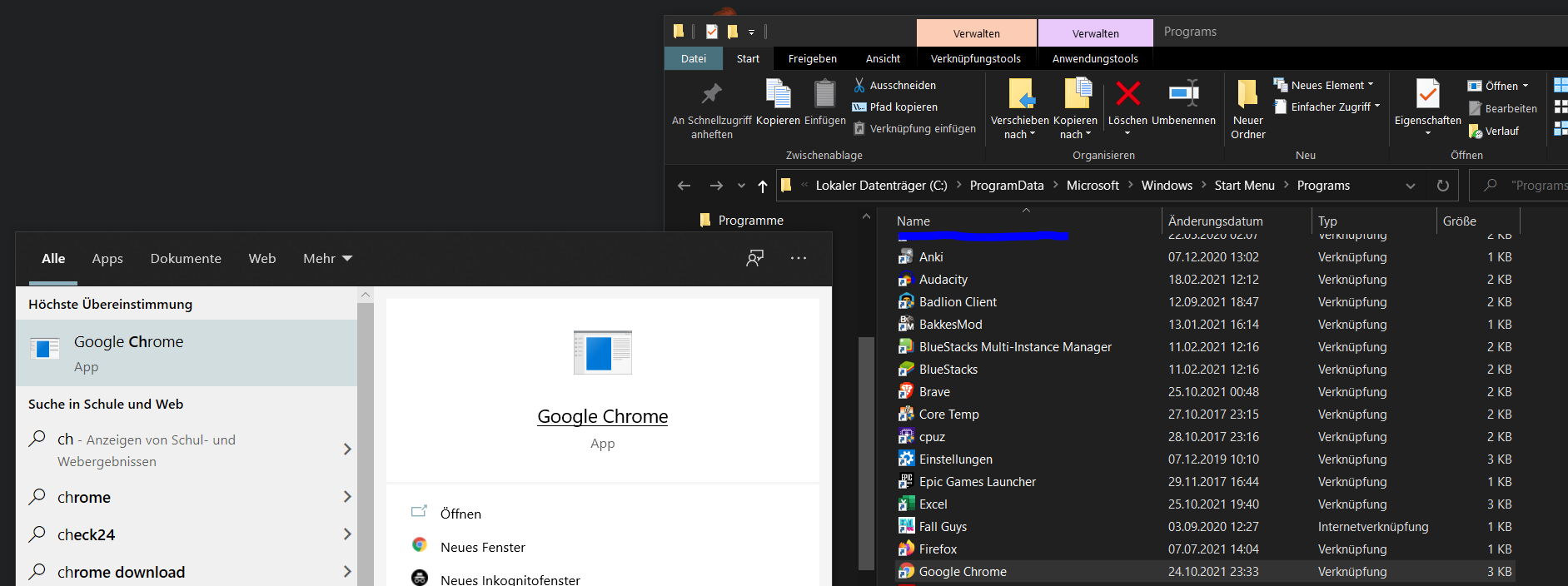The width and height of the screenshot is (1568, 586).
Task: Select the Badlion Client shortcut
Action: point(958,301)
